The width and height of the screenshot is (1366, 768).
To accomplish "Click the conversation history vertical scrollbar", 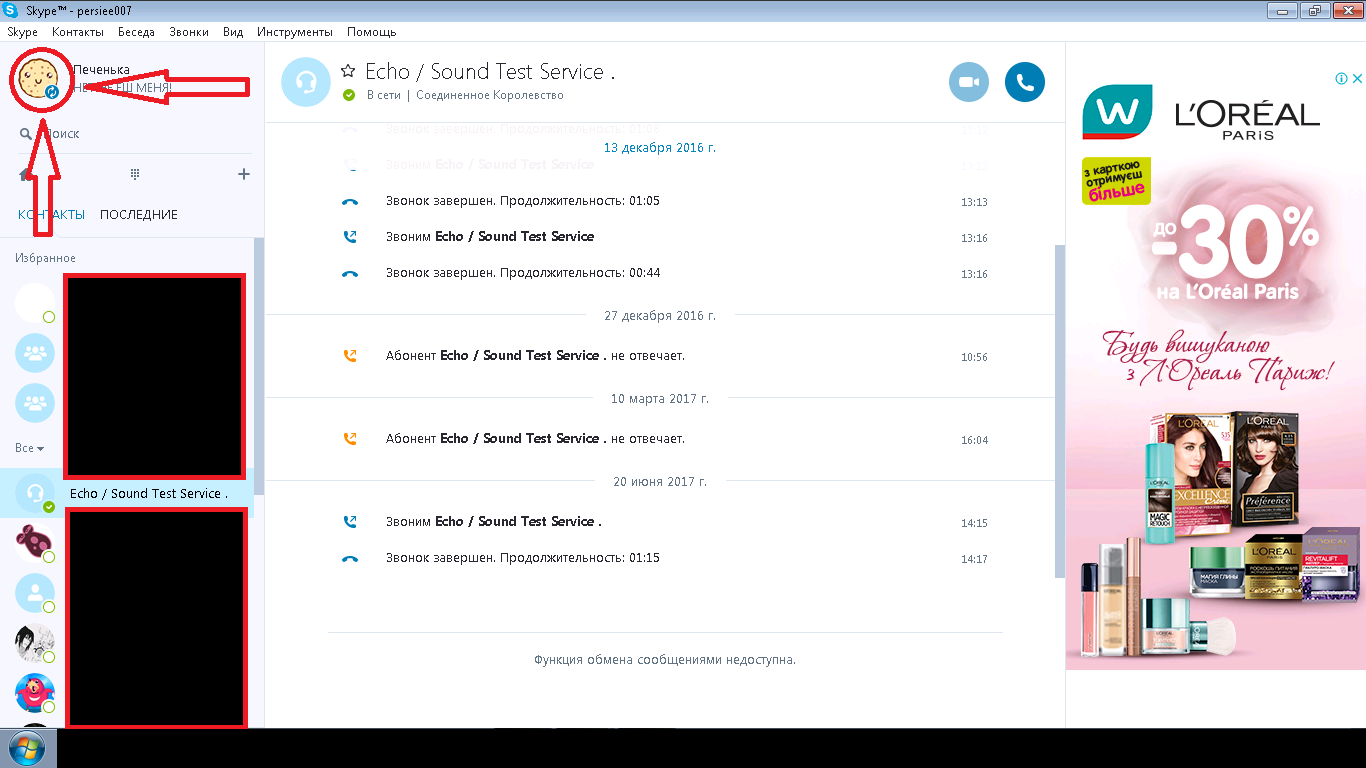I will (x=1060, y=410).
